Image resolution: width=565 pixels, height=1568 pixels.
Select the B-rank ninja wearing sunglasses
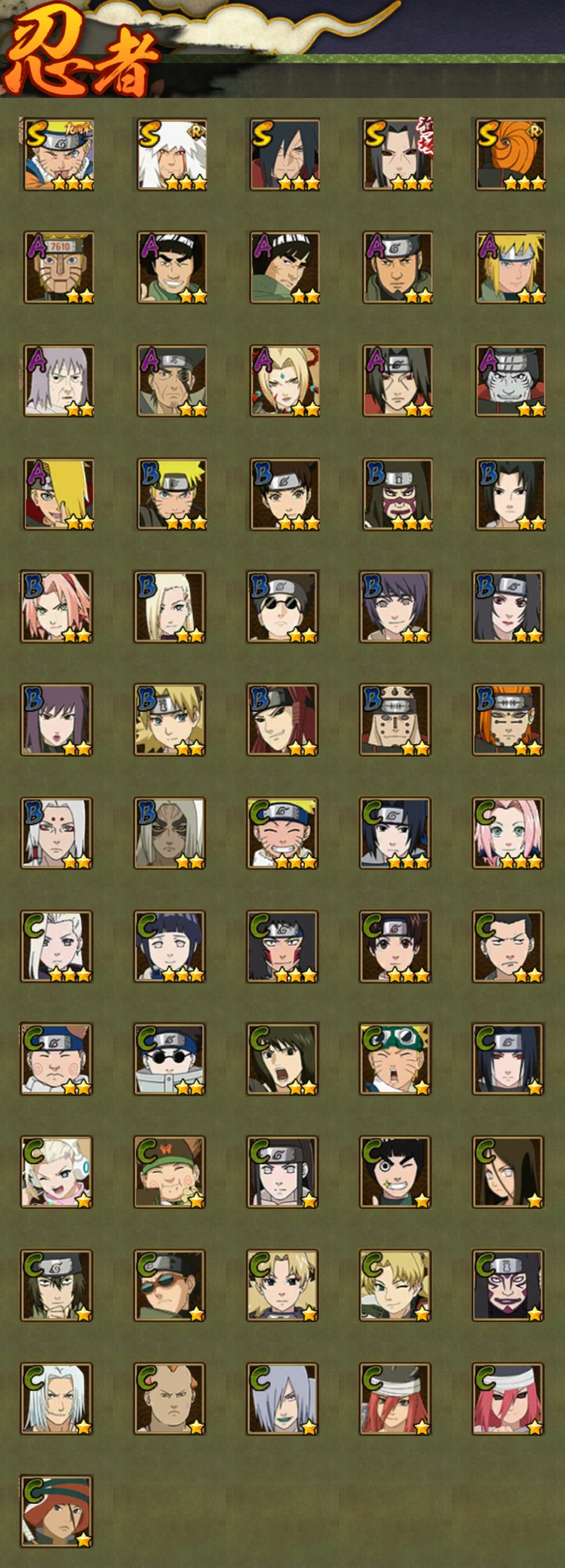pos(282,607)
